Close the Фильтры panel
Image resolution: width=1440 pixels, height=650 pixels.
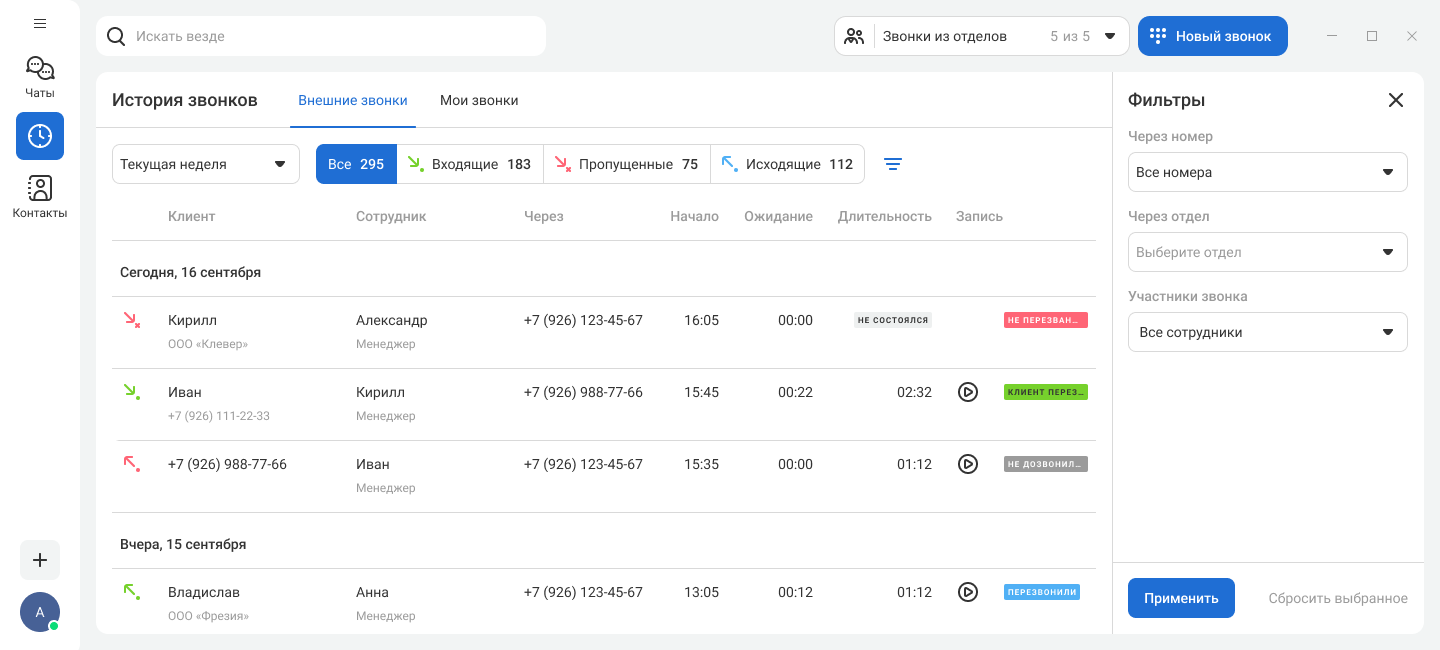tap(1396, 100)
